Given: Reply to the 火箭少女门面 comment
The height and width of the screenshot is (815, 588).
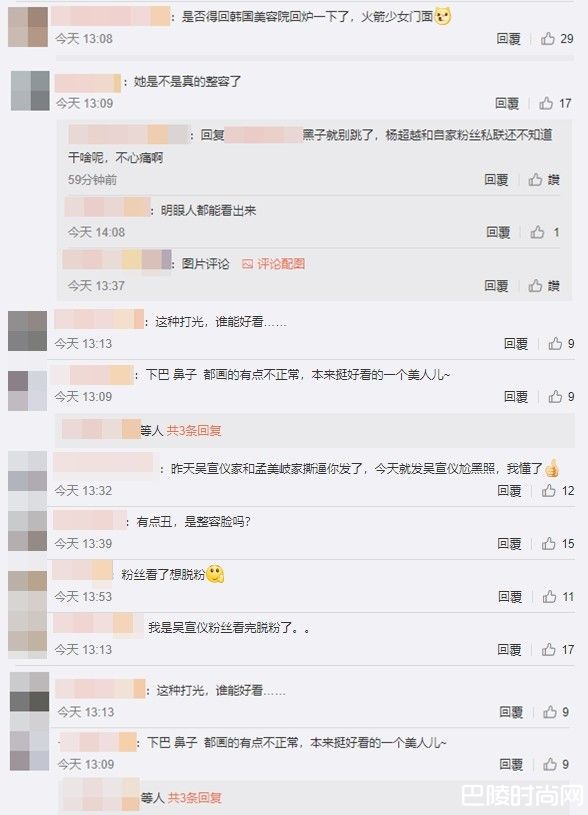Looking at the screenshot, I should point(508,38).
